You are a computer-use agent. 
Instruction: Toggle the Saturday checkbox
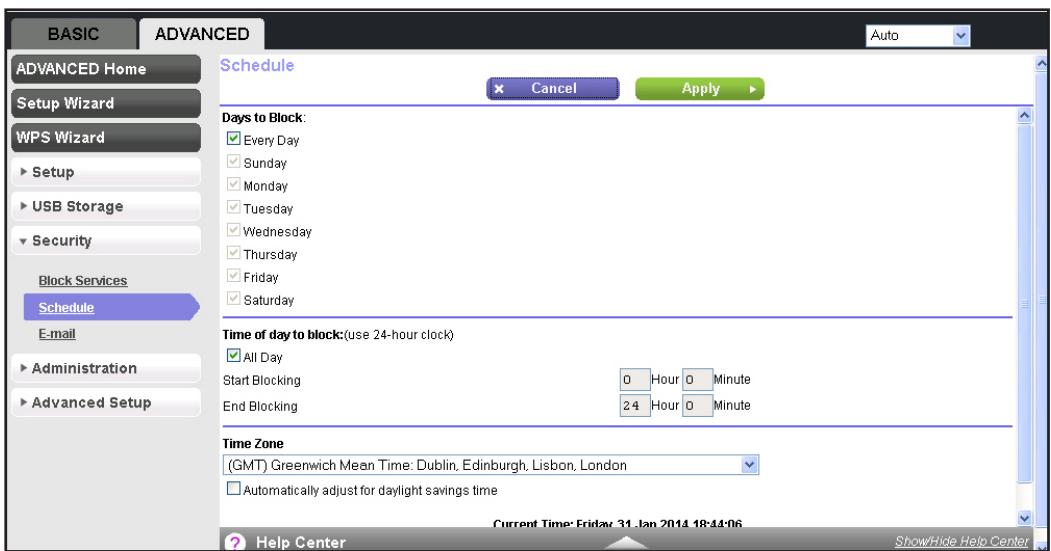click(233, 298)
